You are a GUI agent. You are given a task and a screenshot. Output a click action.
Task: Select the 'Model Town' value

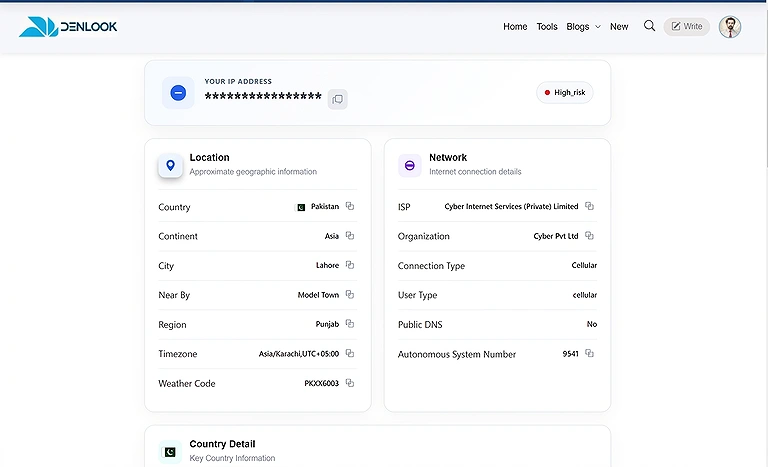318,295
